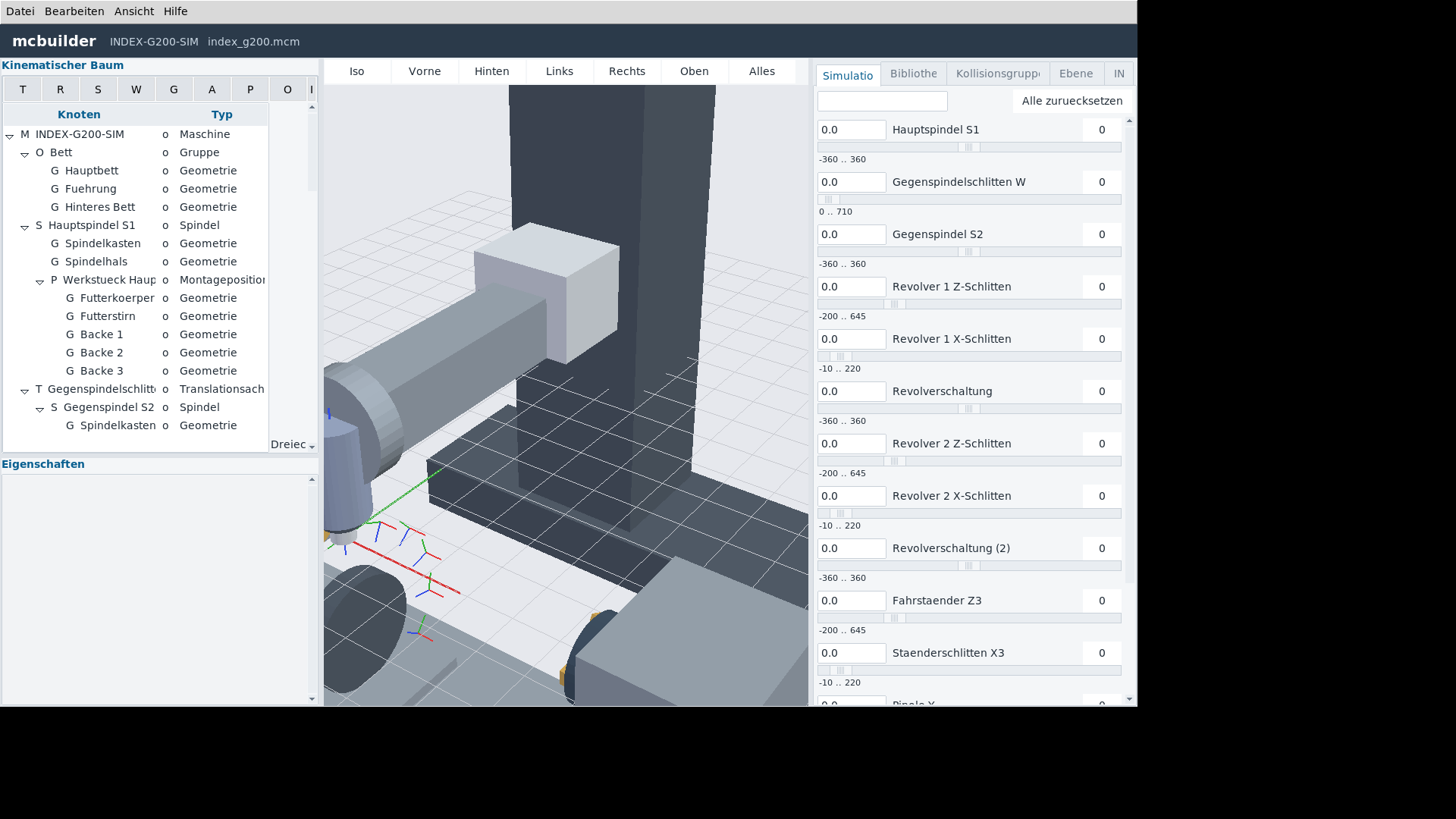Image resolution: width=1456 pixels, height=819 pixels.
Task: Click the Knoten column header
Action: (79, 115)
